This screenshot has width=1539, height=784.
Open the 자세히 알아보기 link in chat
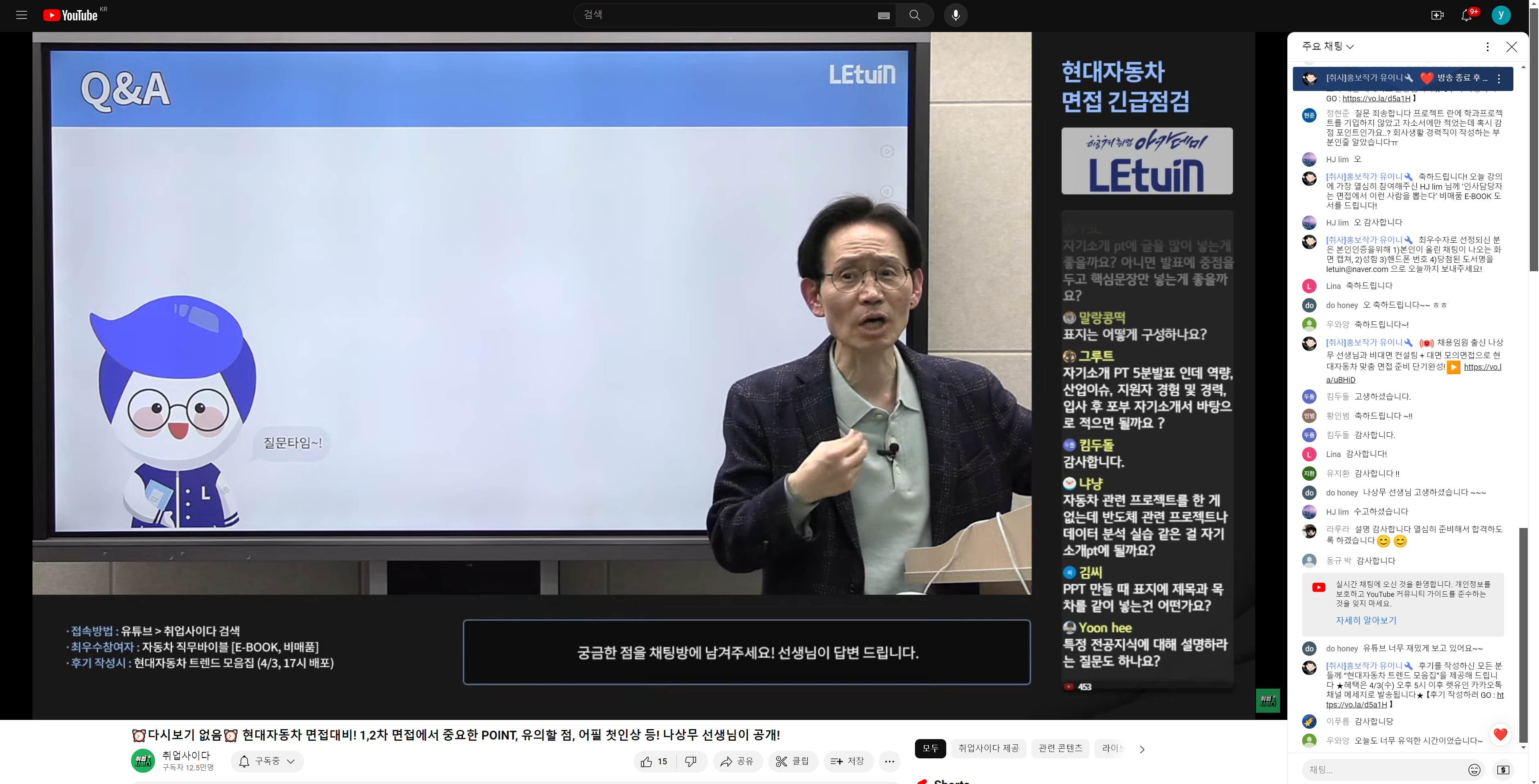point(1366,621)
